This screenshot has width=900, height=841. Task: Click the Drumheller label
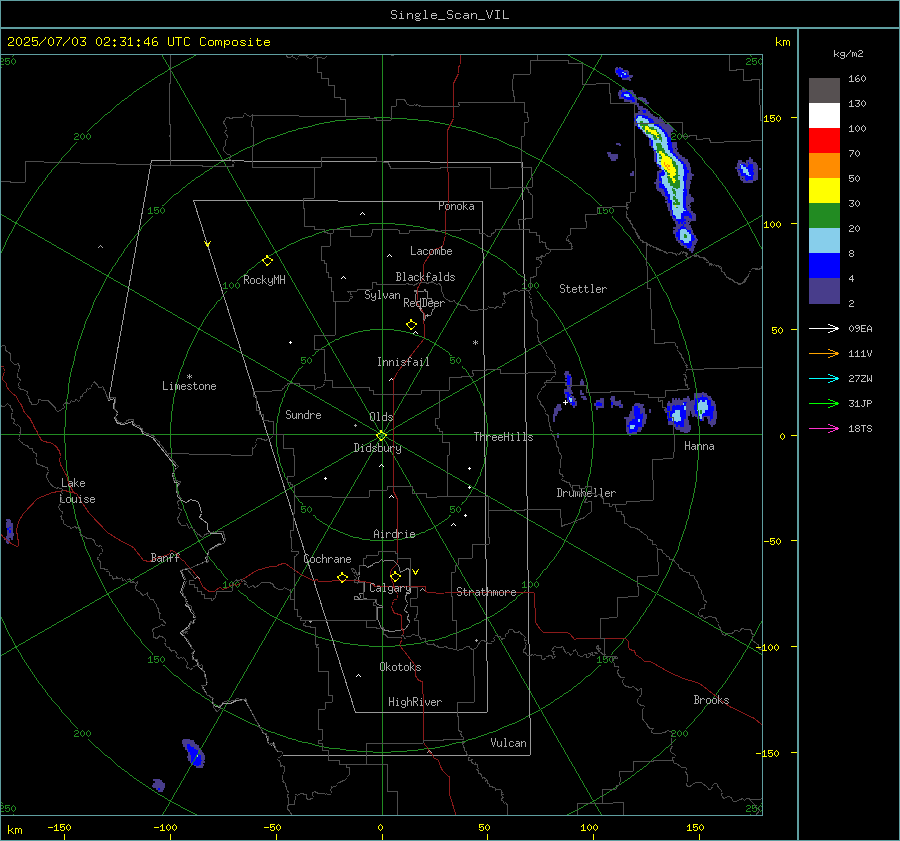coord(586,493)
